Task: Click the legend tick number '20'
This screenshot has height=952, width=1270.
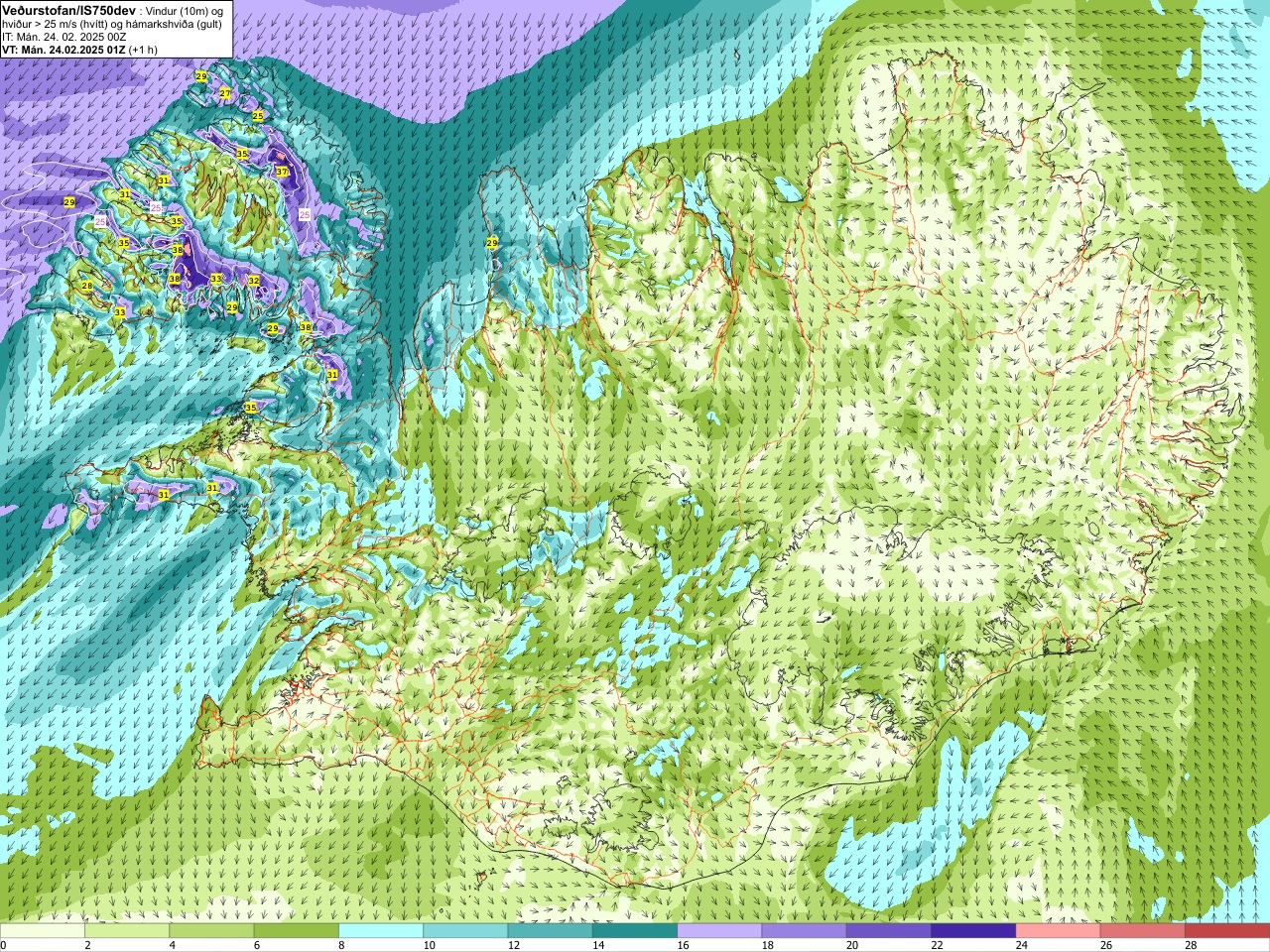Action: point(852,945)
